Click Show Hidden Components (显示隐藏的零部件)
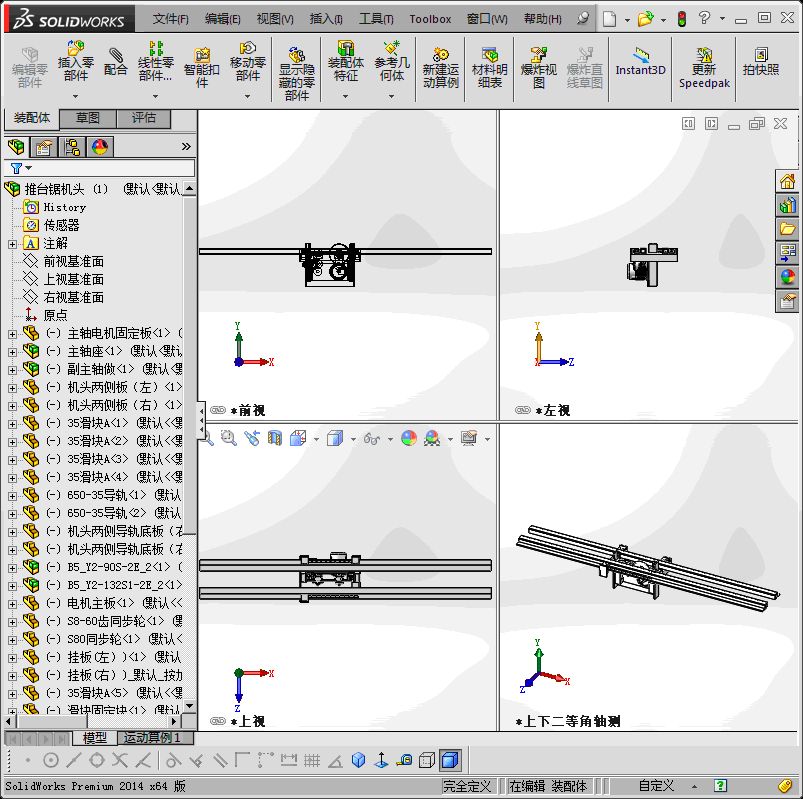Viewport: 803px width, 799px height. (x=297, y=73)
